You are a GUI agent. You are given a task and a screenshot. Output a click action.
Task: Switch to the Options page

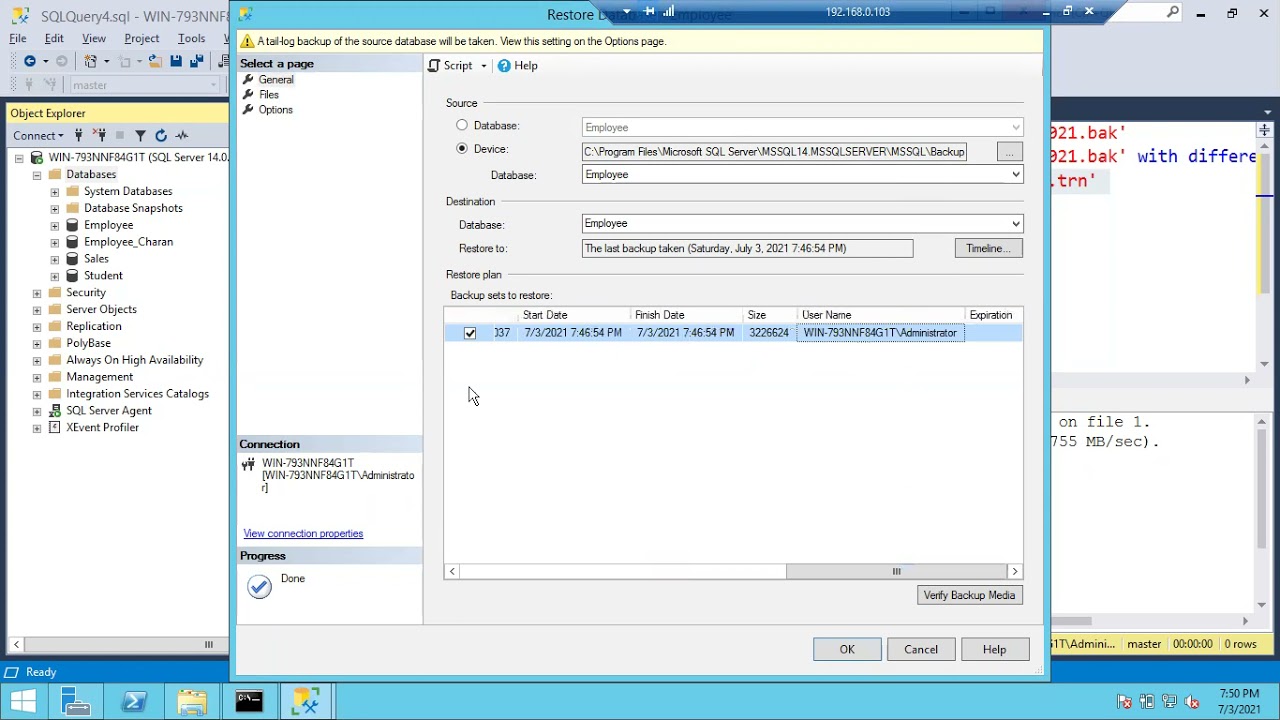click(x=275, y=110)
